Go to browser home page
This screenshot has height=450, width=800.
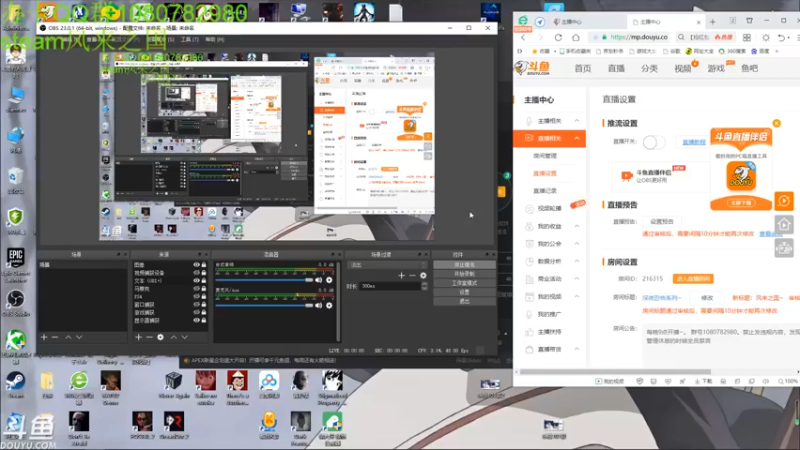[x=576, y=37]
